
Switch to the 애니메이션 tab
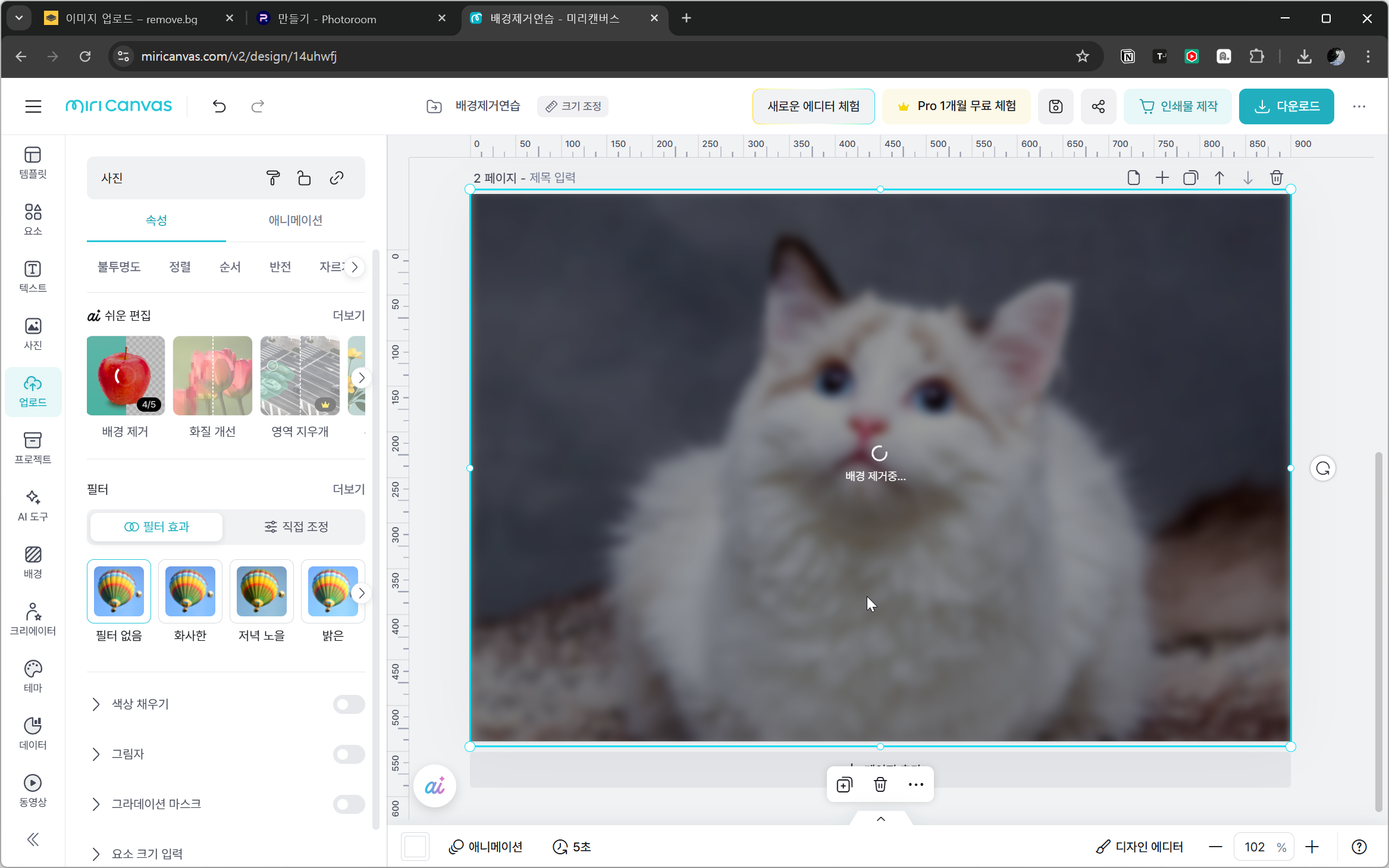click(295, 220)
